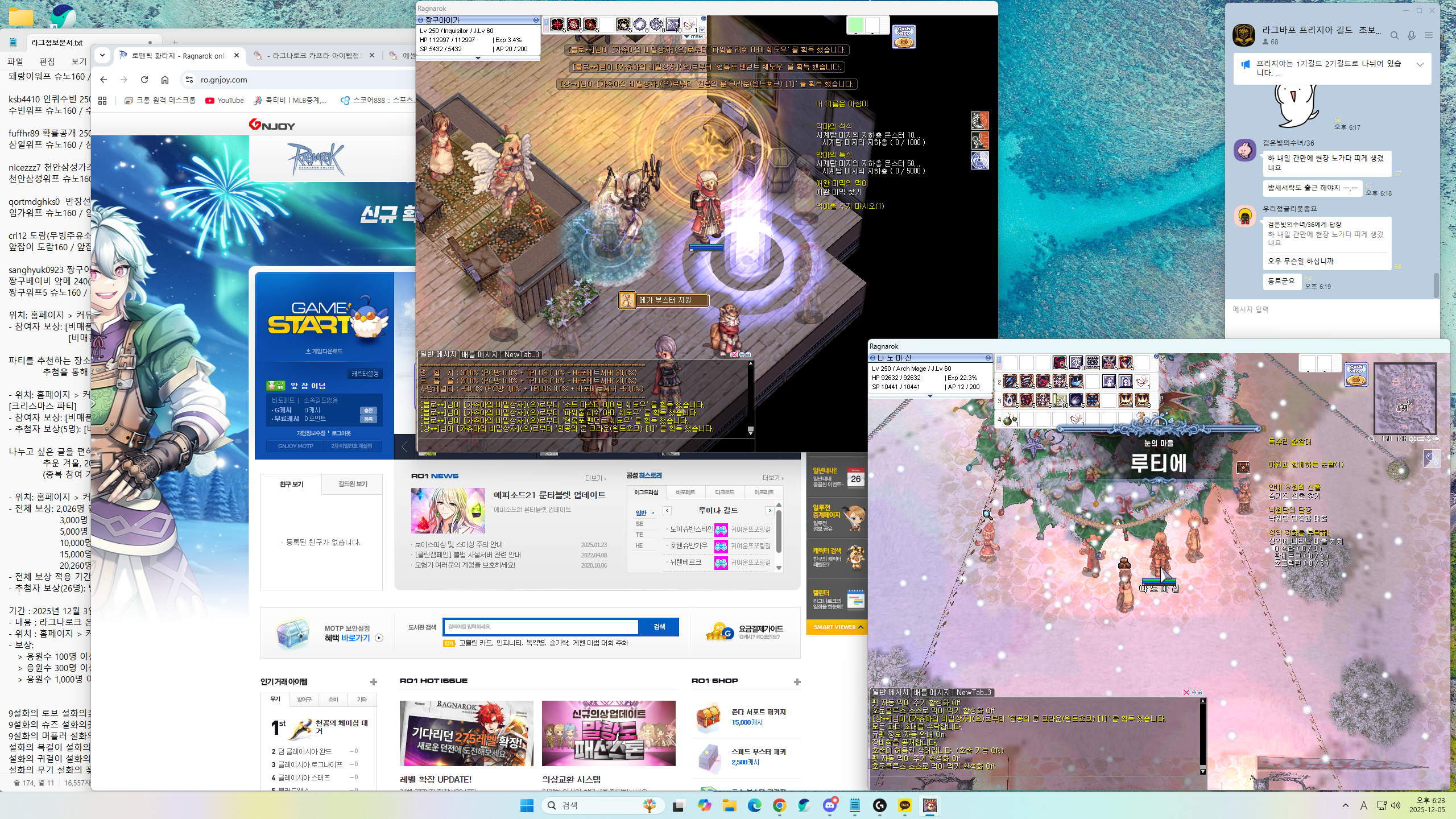Expand the status window arrow below SP 10441
Viewport: 1456px width, 819px height.
click(930, 396)
